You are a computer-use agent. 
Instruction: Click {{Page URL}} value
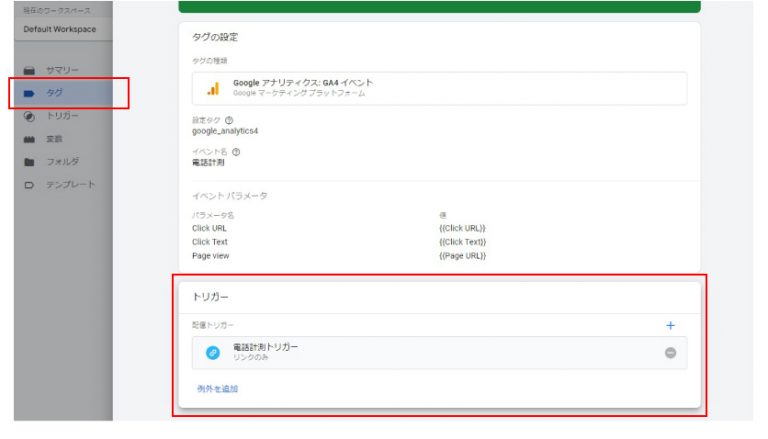(462, 256)
